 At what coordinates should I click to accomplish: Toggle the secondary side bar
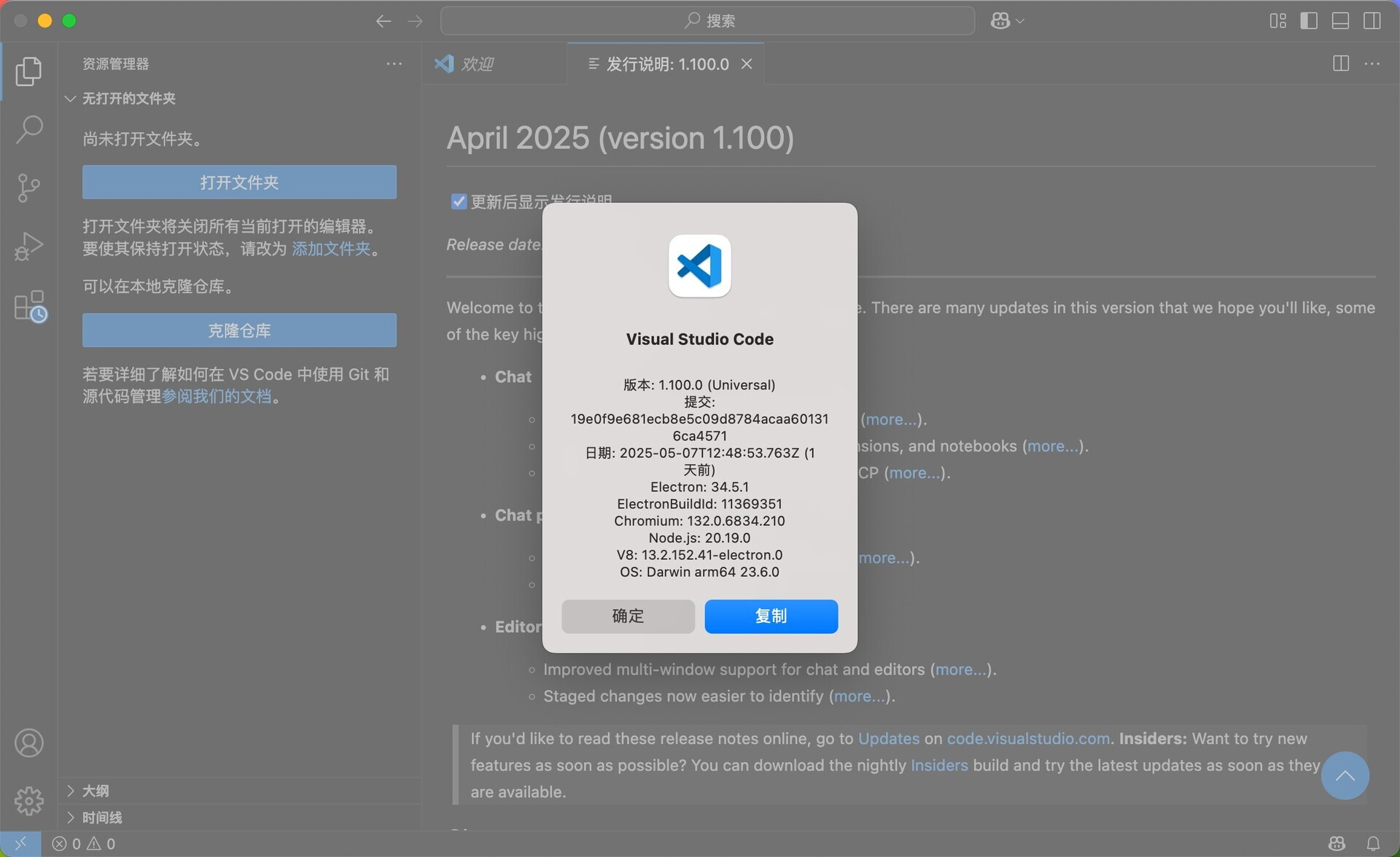pyautogui.click(x=1372, y=21)
